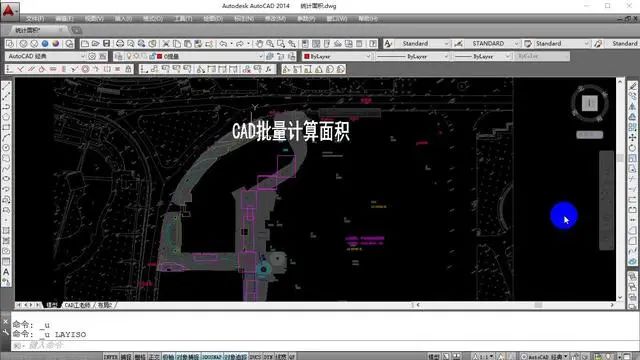
Task: Click the ViewCube top face
Action: click(589, 103)
